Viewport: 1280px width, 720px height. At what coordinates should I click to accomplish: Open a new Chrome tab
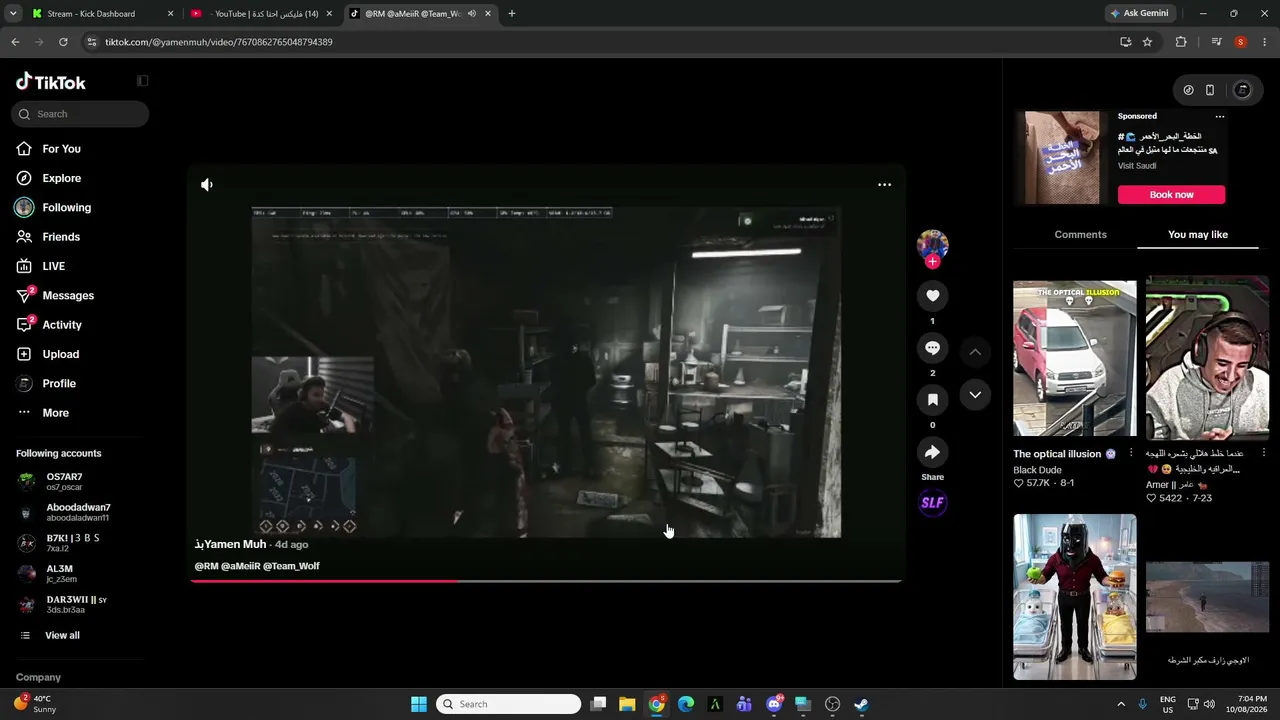(x=512, y=14)
